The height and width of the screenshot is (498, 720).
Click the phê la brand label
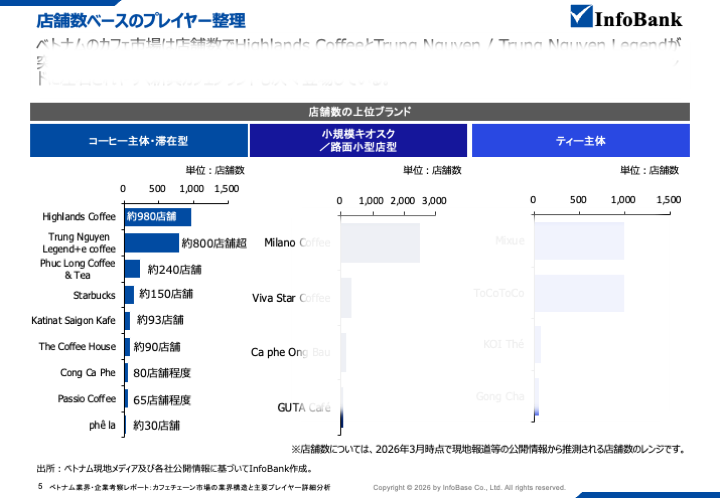[102, 425]
